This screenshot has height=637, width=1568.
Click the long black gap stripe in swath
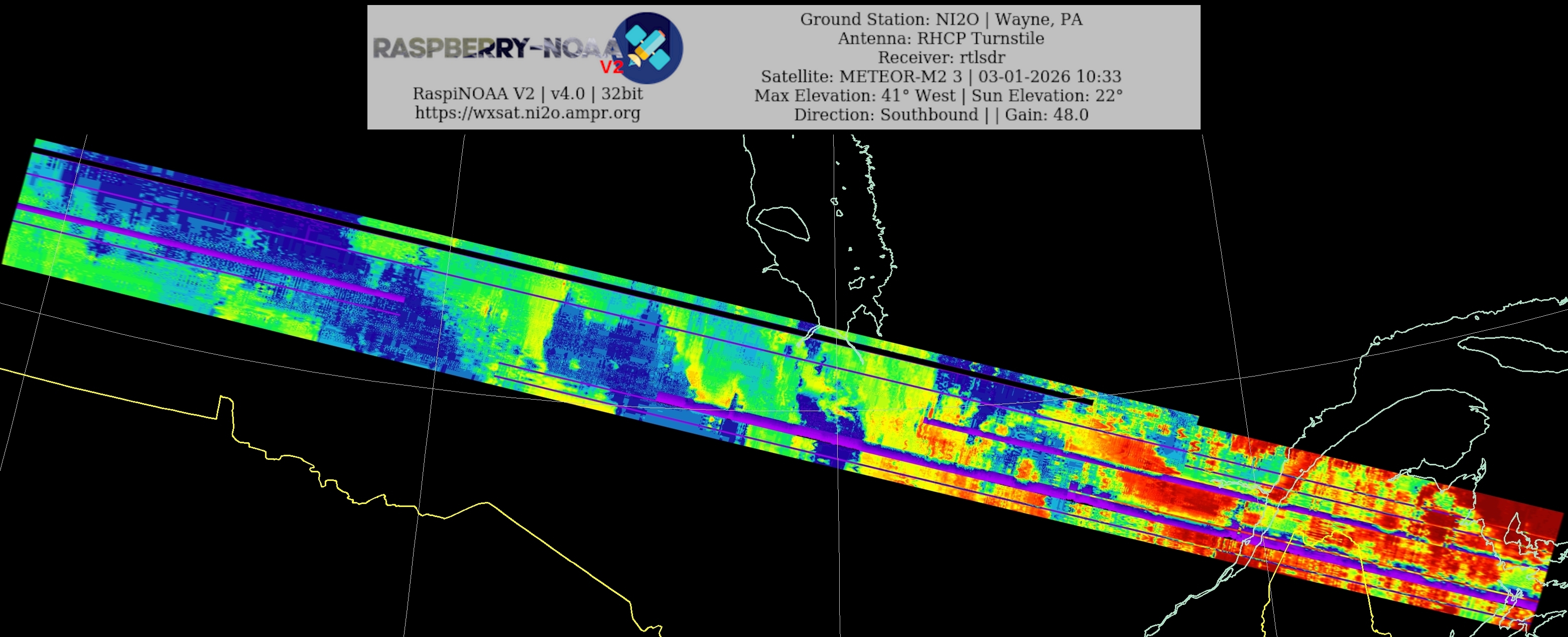[x=548, y=273]
